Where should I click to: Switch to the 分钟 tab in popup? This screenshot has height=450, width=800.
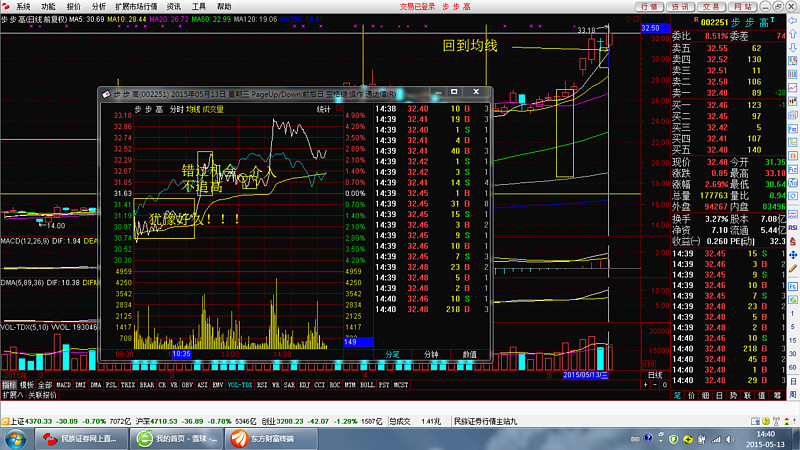tap(431, 354)
